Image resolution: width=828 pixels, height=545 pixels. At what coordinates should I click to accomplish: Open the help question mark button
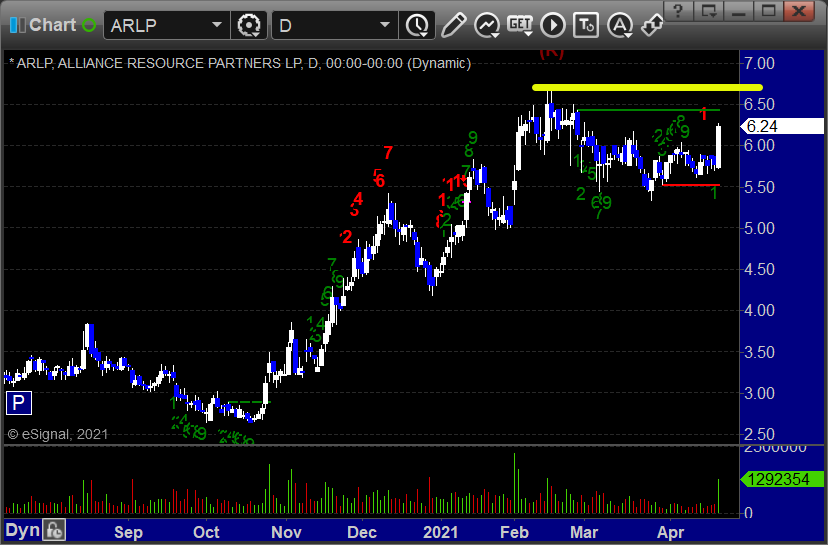point(679,11)
